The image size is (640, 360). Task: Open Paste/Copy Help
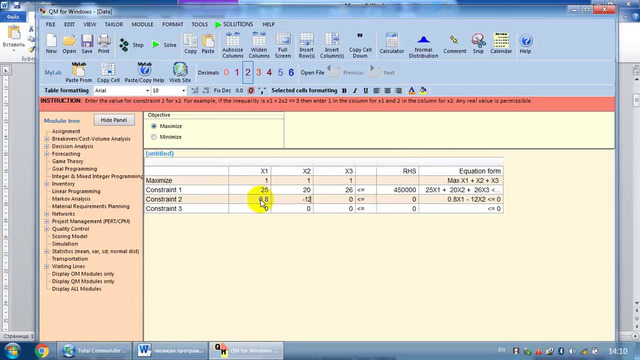(144, 73)
